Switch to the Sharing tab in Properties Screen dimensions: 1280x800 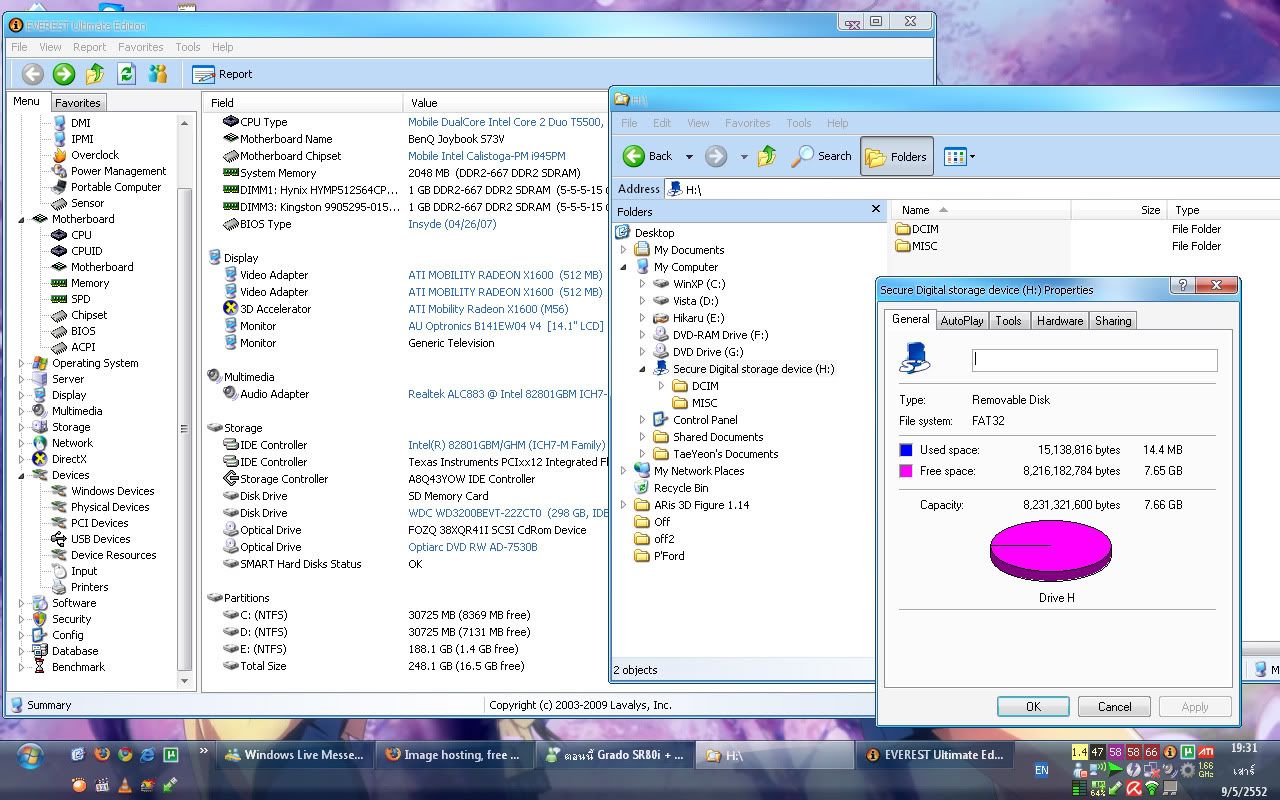click(1113, 321)
